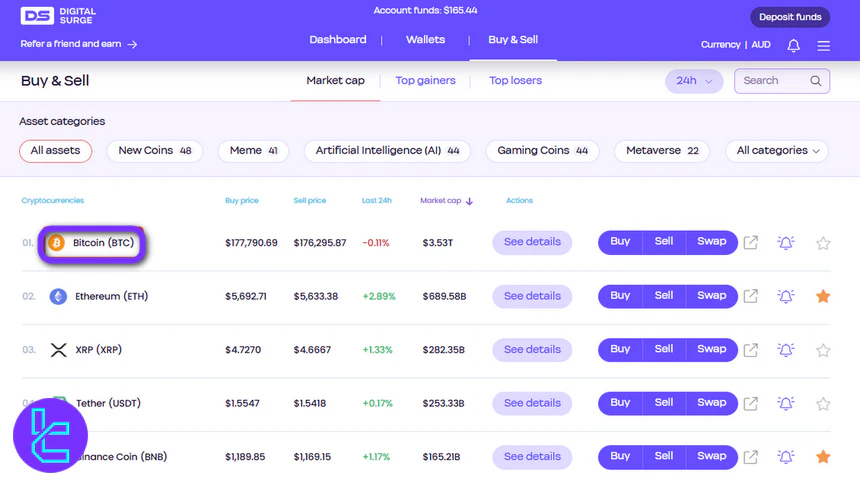See details for Binance Coin
The height and width of the screenshot is (484, 860).
[x=532, y=457]
